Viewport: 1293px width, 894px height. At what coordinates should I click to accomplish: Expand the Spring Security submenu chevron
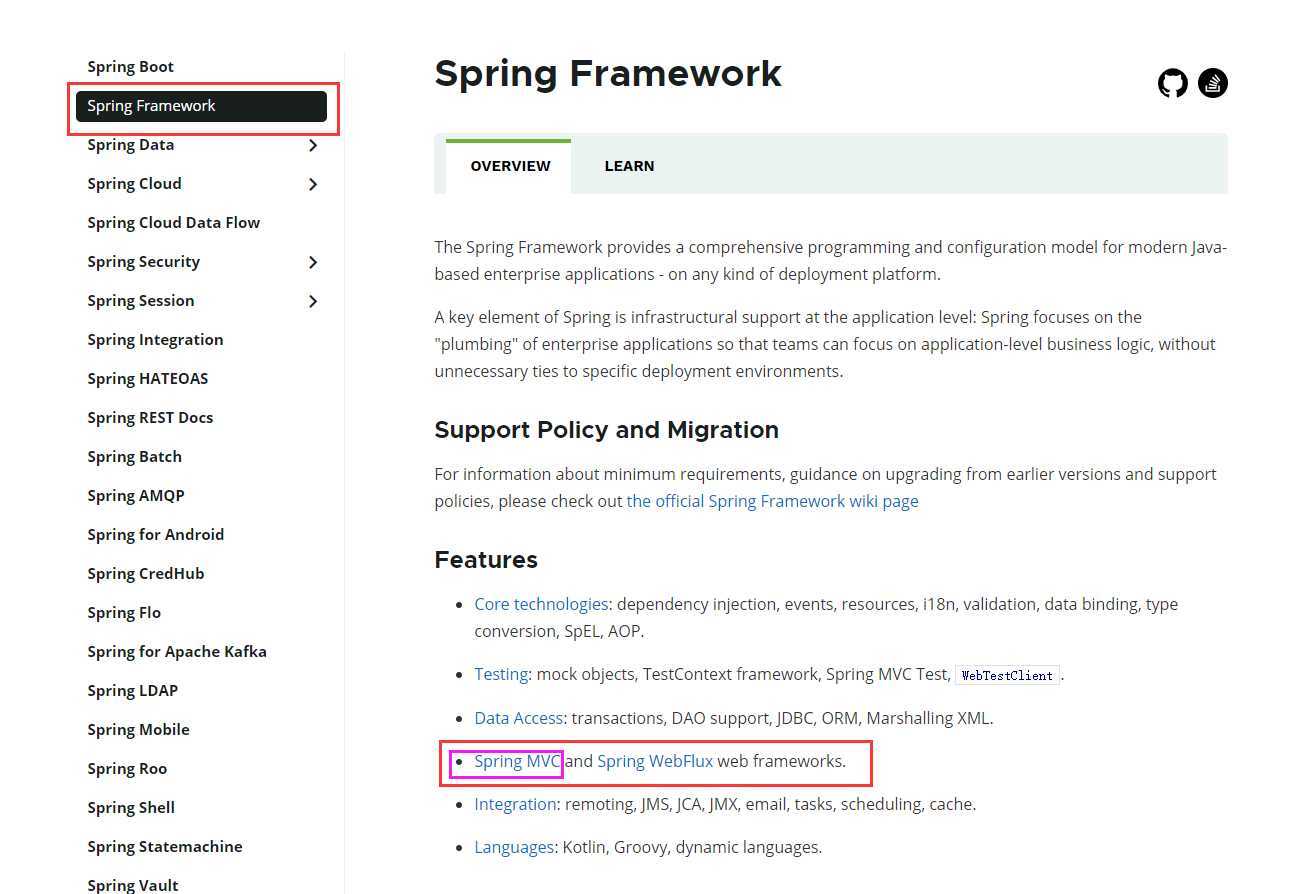pyautogui.click(x=313, y=262)
